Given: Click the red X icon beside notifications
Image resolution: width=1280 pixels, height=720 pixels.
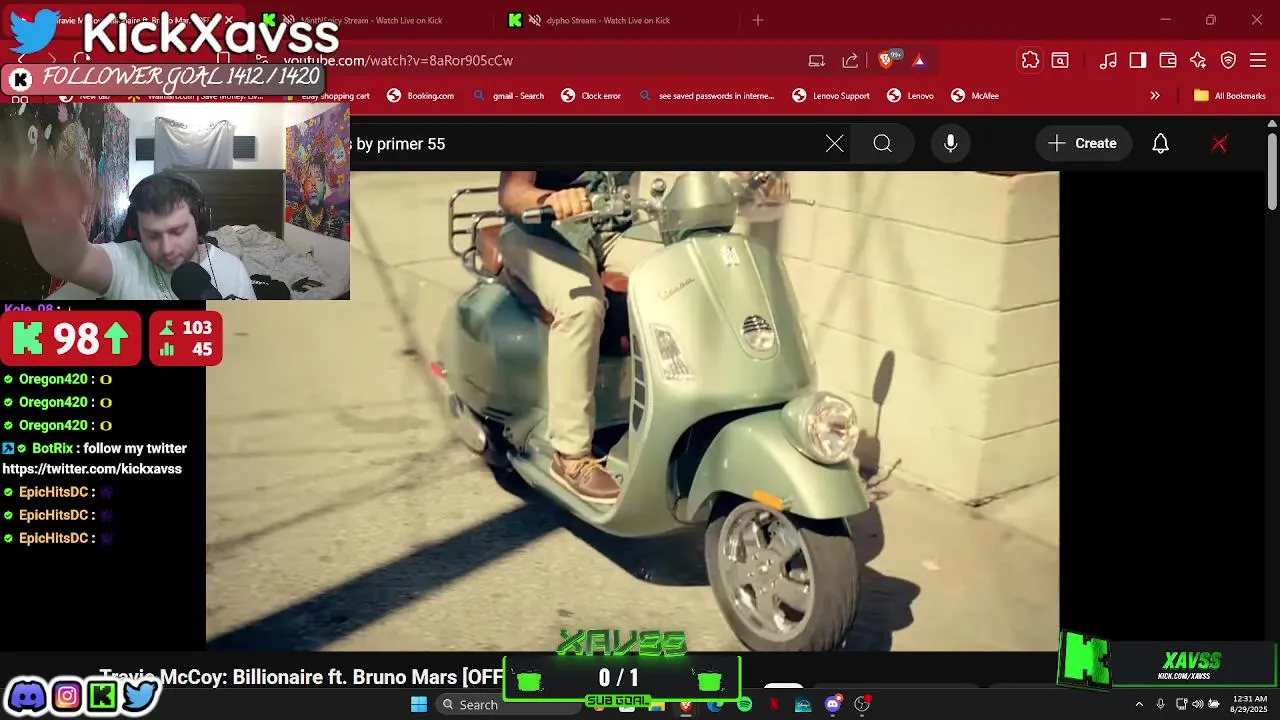Looking at the screenshot, I should (1219, 144).
